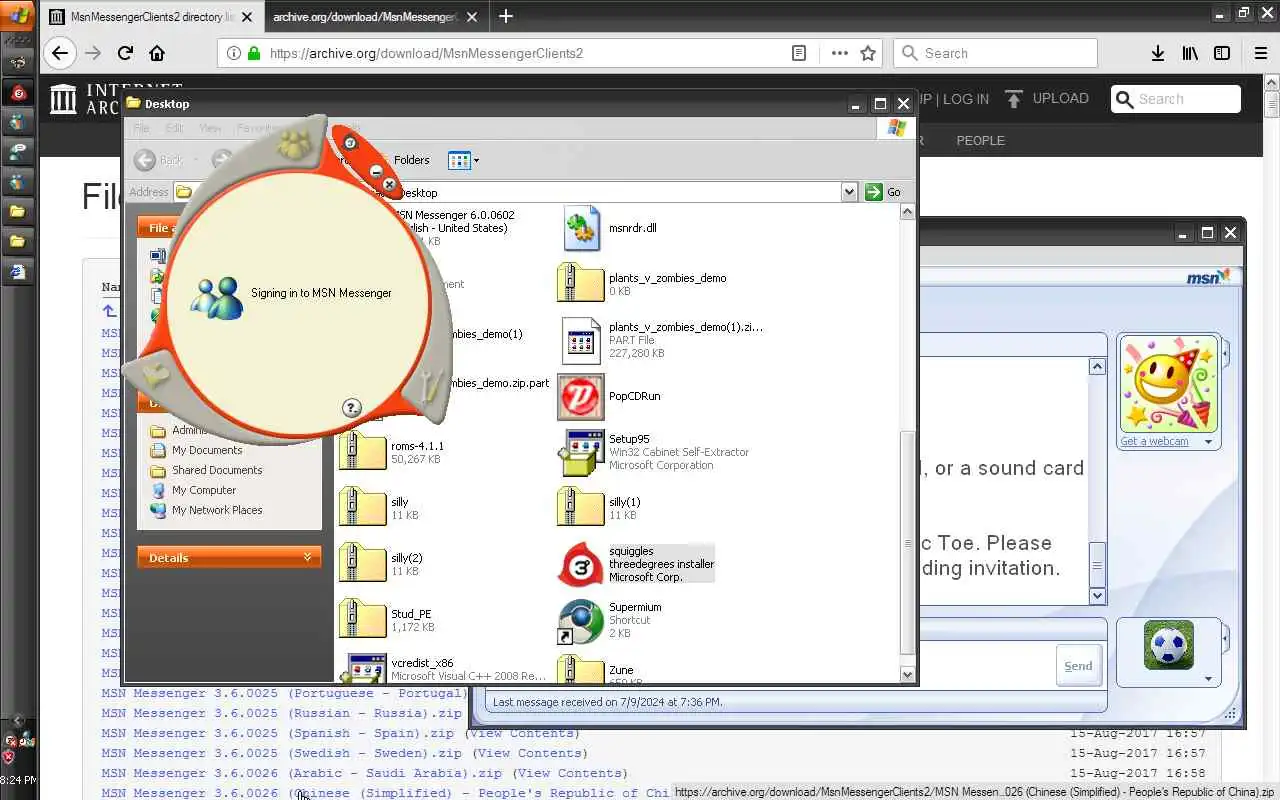The height and width of the screenshot is (800, 1280).
Task: Collapse the contact's display picture pane
Action: coord(1226,353)
